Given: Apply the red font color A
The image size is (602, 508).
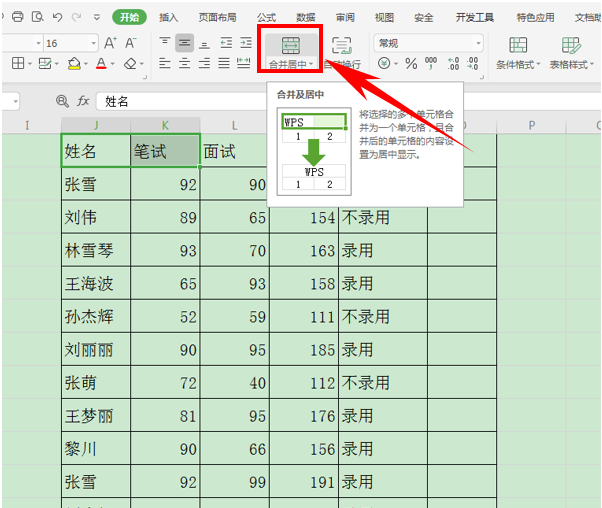Looking at the screenshot, I should [101, 63].
